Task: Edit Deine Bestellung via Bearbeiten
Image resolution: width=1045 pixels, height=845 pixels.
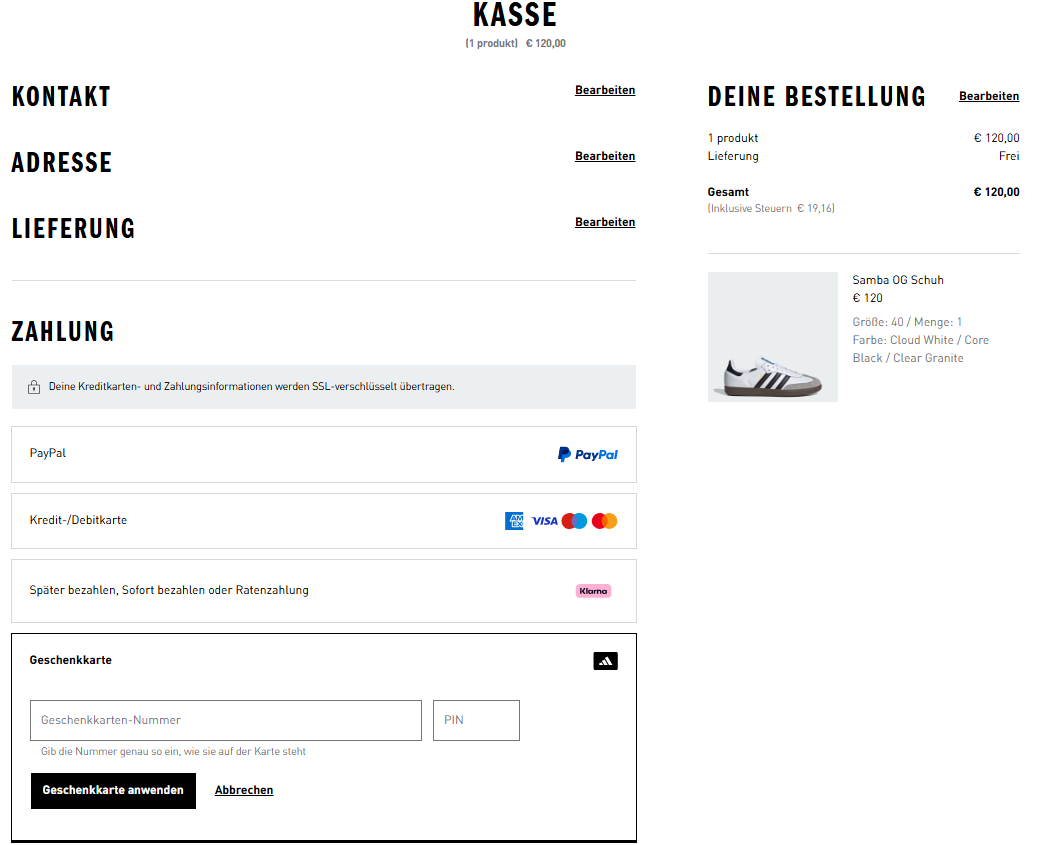Action: click(988, 97)
